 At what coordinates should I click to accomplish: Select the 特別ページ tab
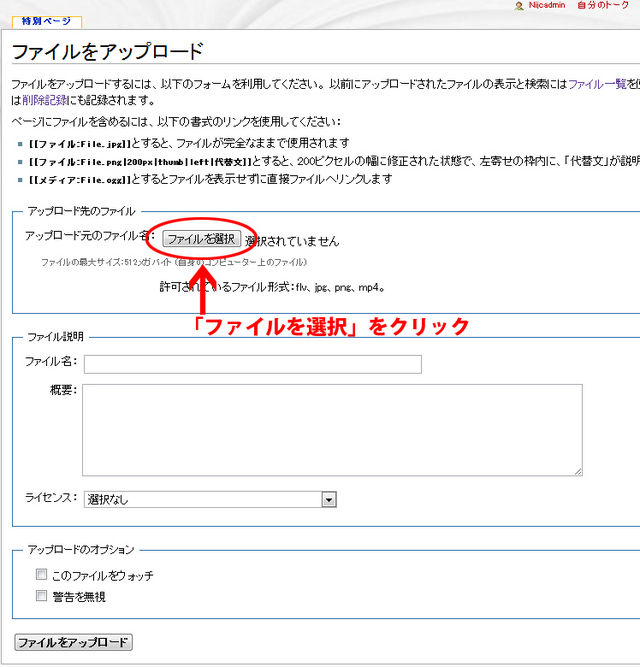(x=46, y=21)
